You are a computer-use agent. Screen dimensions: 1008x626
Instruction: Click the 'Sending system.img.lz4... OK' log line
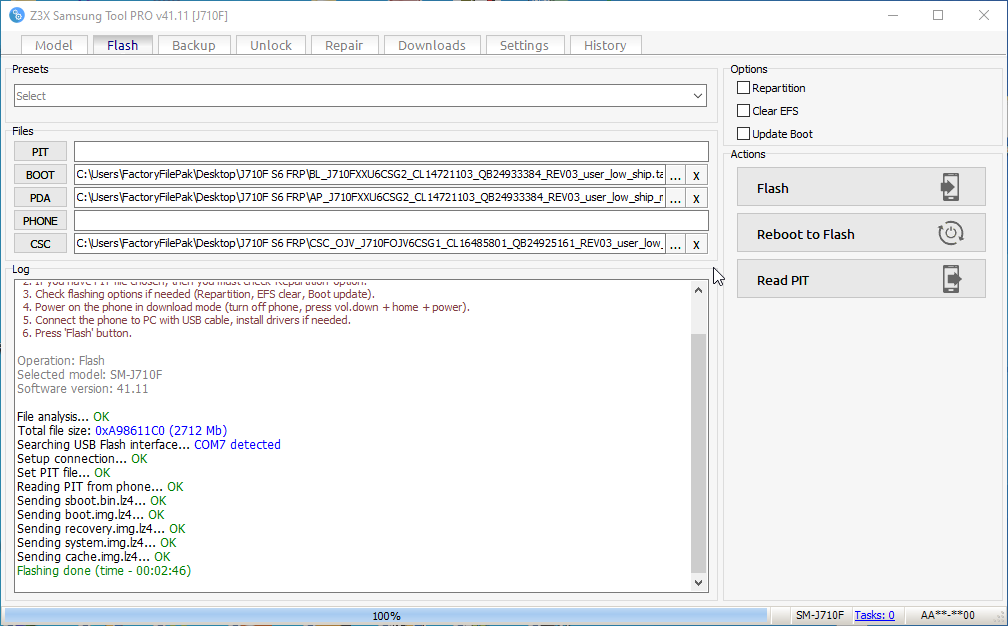pyautogui.click(x=96, y=543)
